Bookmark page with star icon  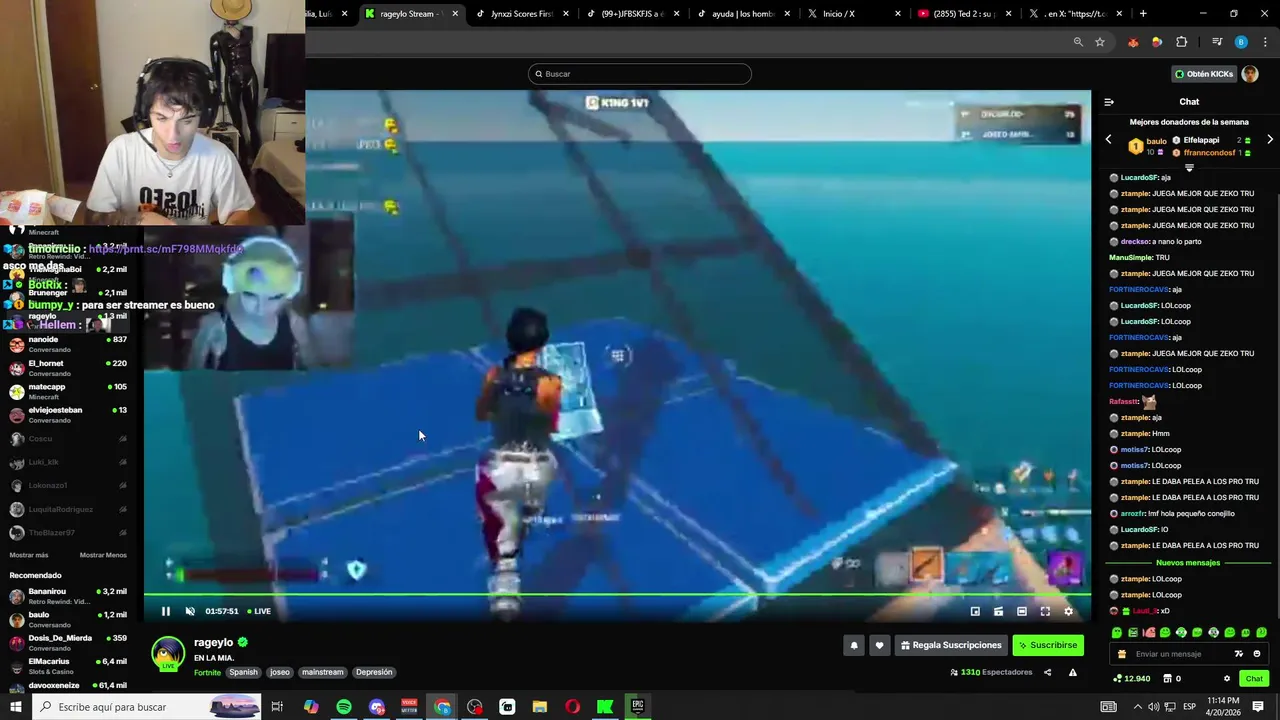[1100, 42]
